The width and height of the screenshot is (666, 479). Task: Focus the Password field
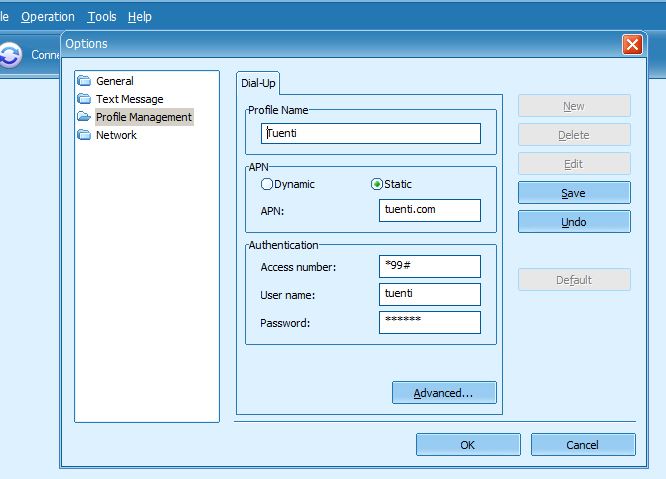[x=430, y=322]
